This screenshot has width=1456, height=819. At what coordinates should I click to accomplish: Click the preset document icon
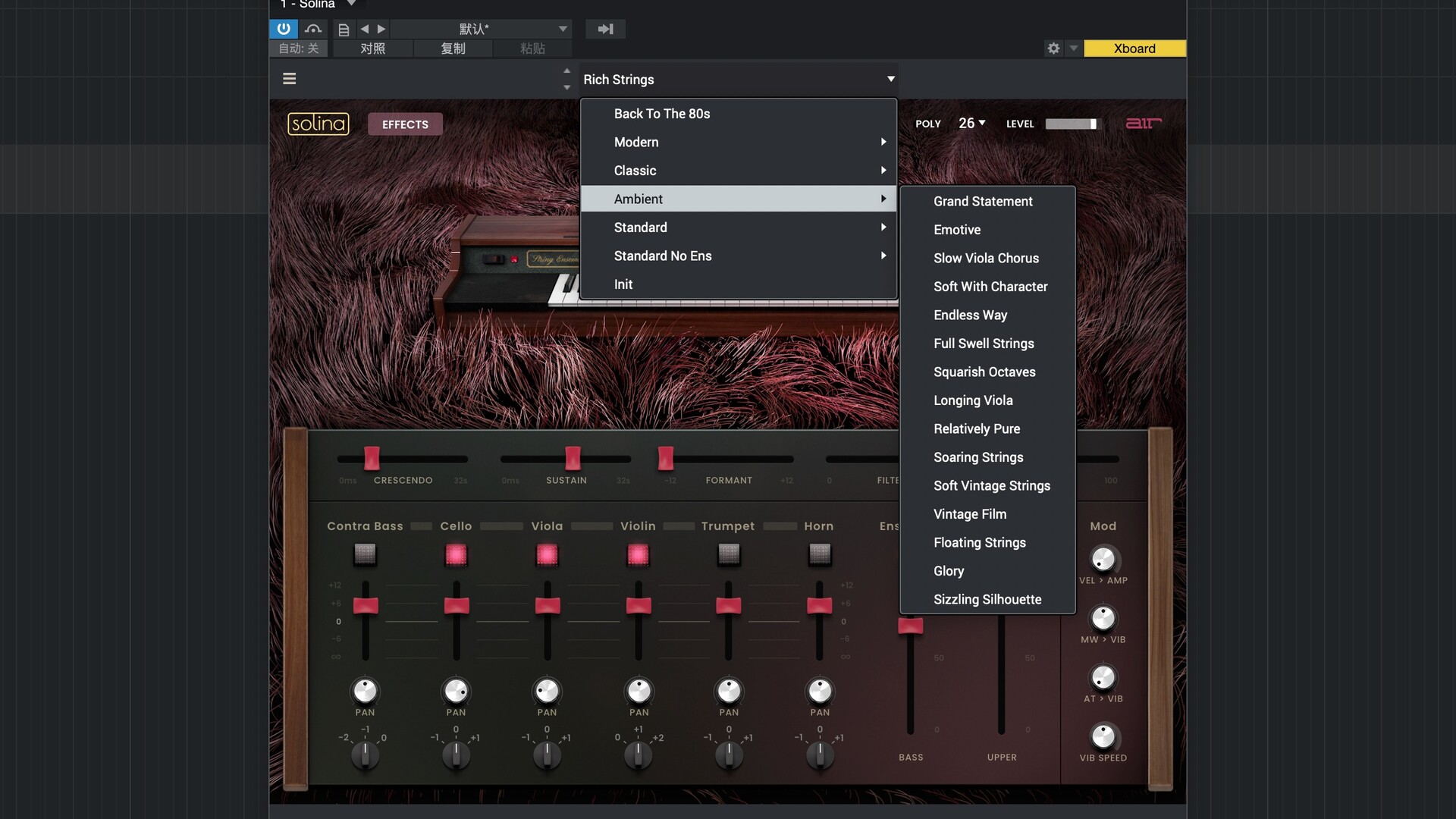[344, 30]
